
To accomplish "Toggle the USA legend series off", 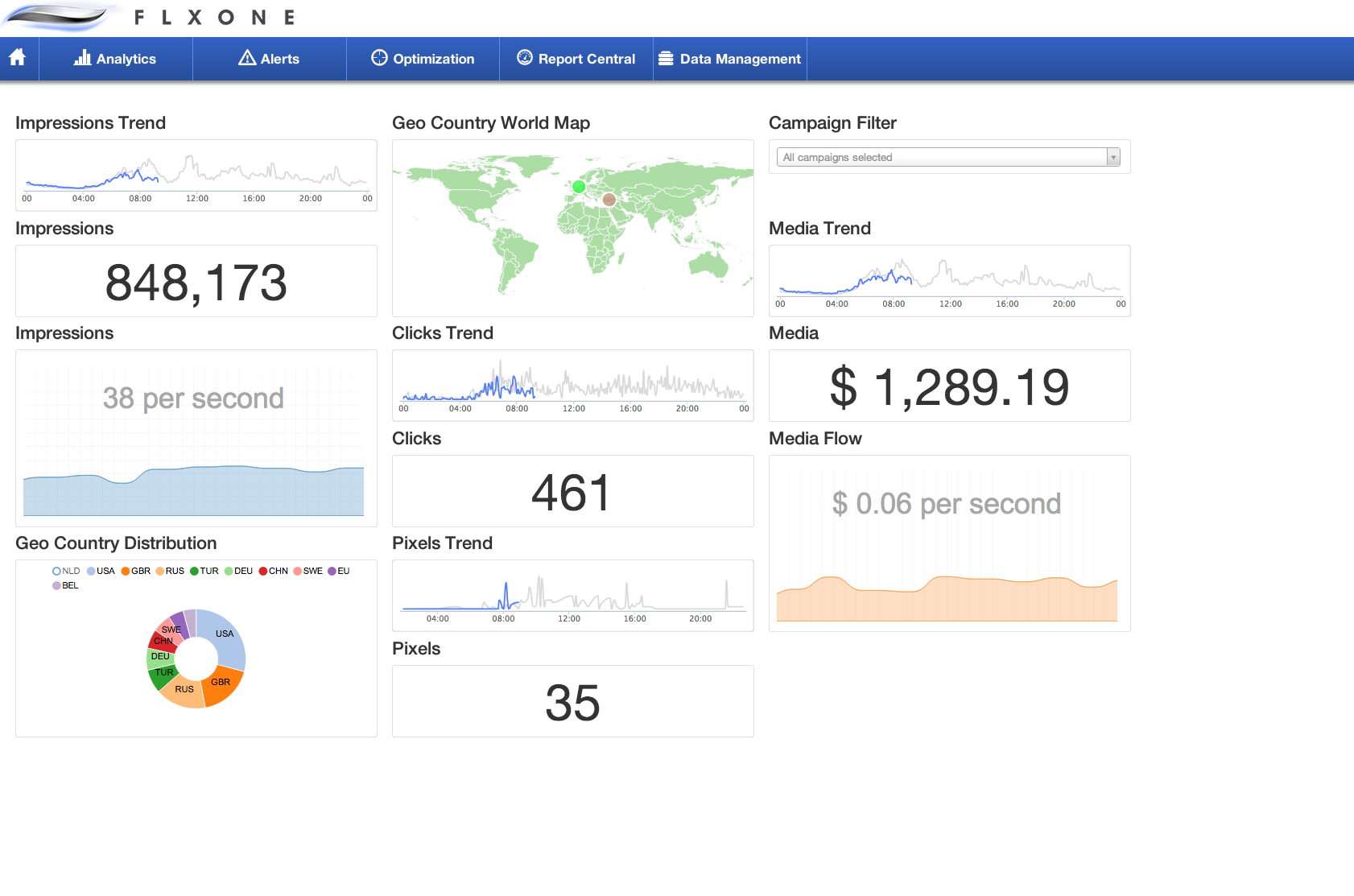I will pos(101,571).
